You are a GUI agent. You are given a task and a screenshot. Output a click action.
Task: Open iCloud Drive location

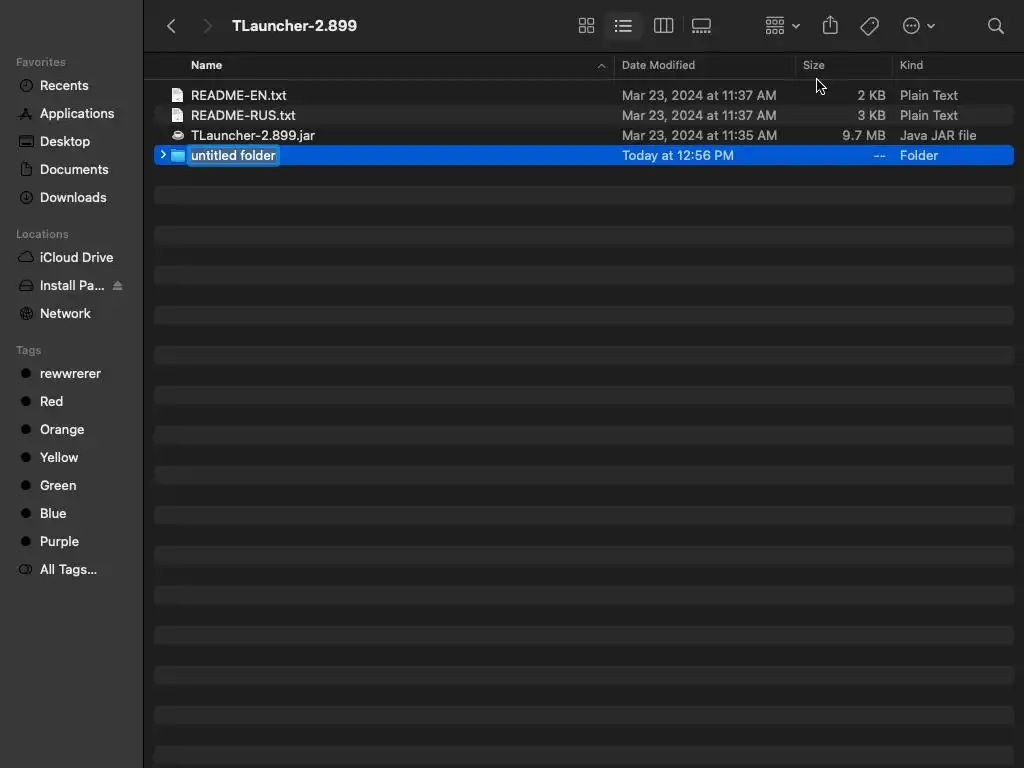point(76,258)
